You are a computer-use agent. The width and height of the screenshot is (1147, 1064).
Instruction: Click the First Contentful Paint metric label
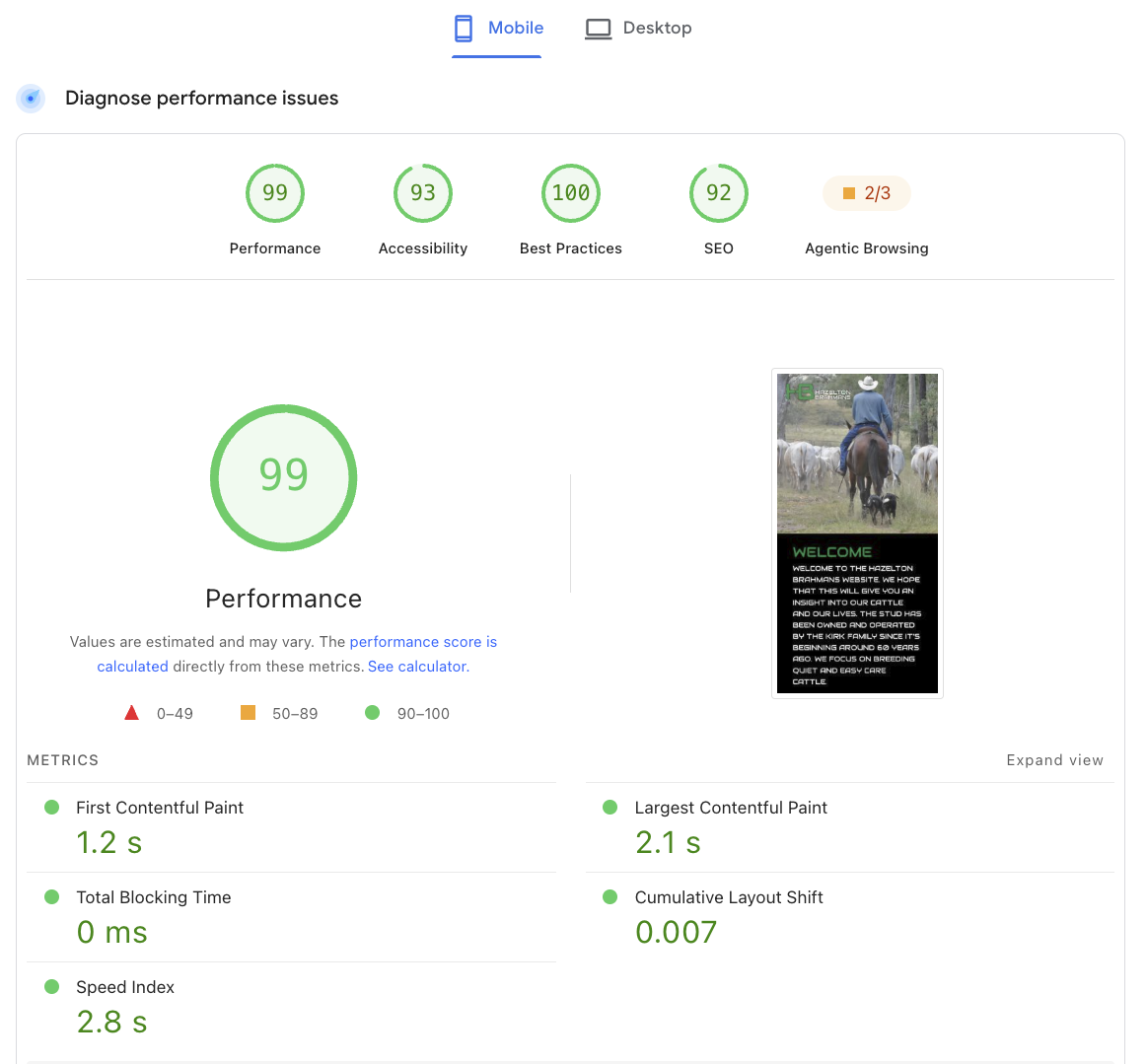click(160, 808)
